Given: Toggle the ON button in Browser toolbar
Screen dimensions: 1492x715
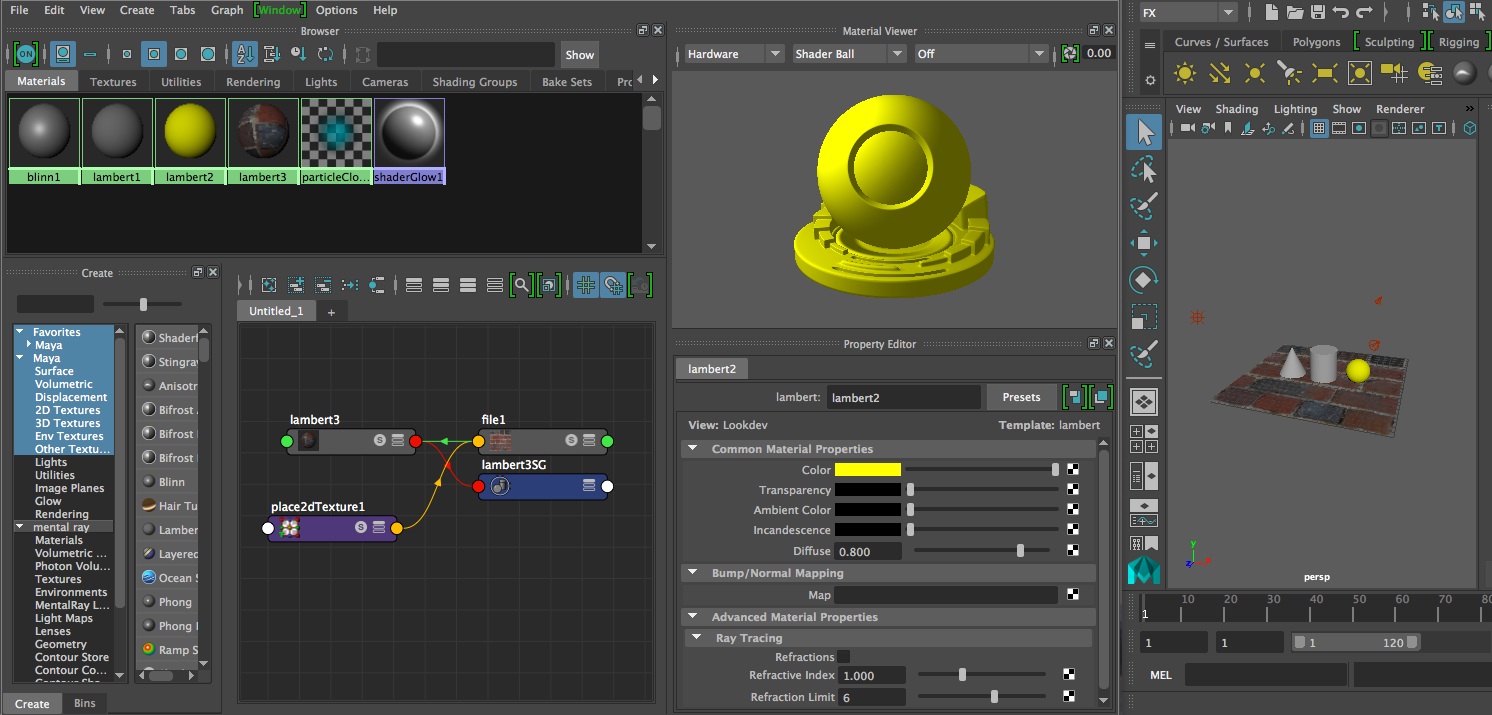Looking at the screenshot, I should click(25, 54).
